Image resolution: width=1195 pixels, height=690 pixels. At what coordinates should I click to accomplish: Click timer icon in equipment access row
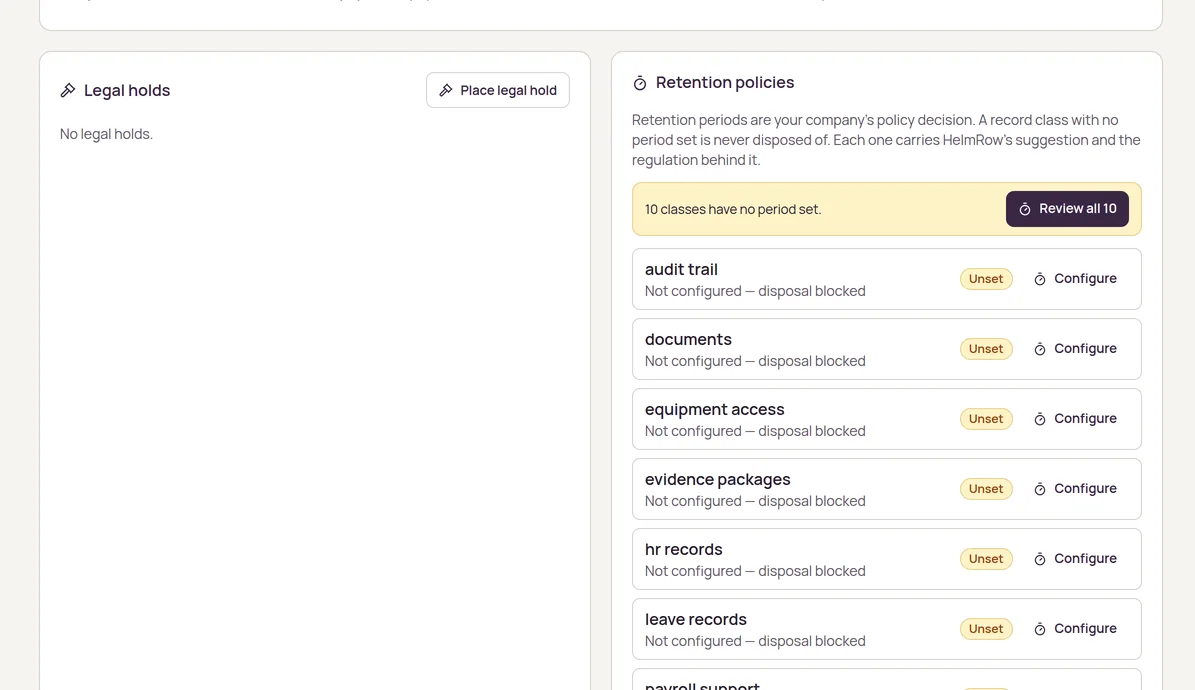coord(1040,419)
